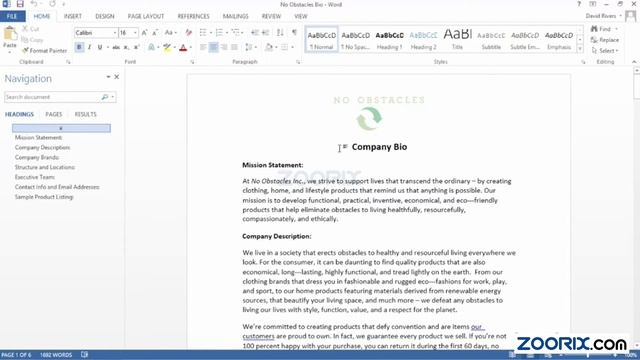640x360 pixels.
Task: Select the Format Painter tool
Action: click(44, 51)
